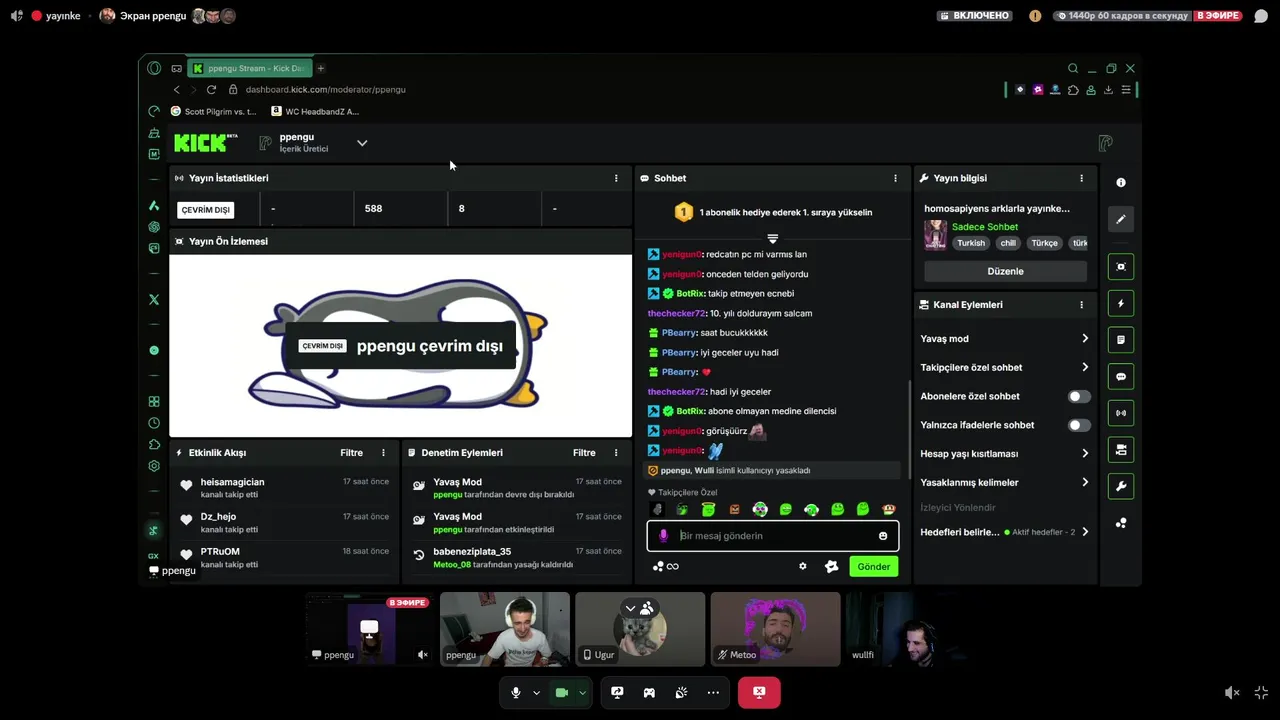Open X (Twitter) in browser sidebar
Image resolution: width=1280 pixels, height=720 pixels.
pos(154,299)
